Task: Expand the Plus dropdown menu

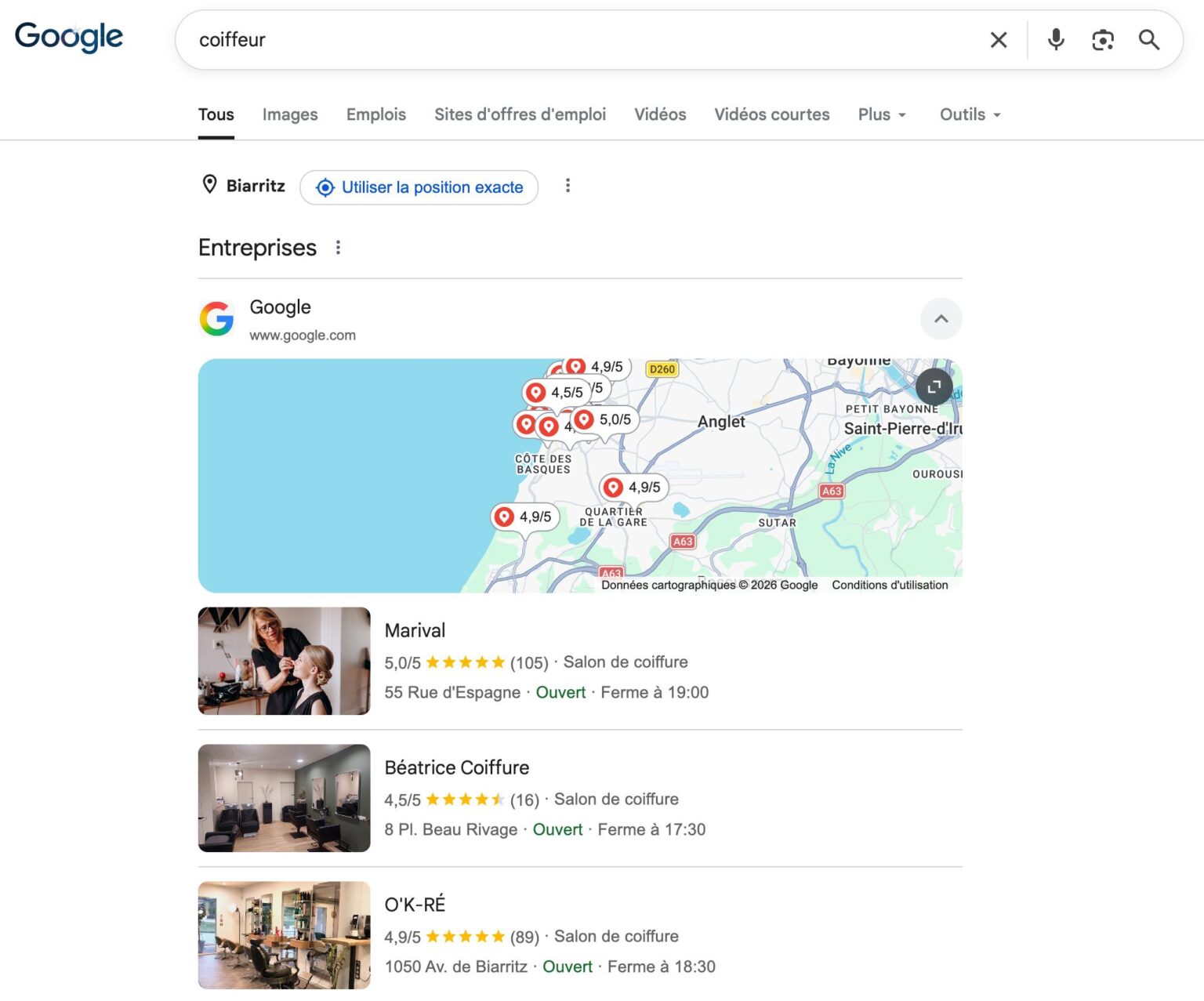Action: [x=882, y=114]
